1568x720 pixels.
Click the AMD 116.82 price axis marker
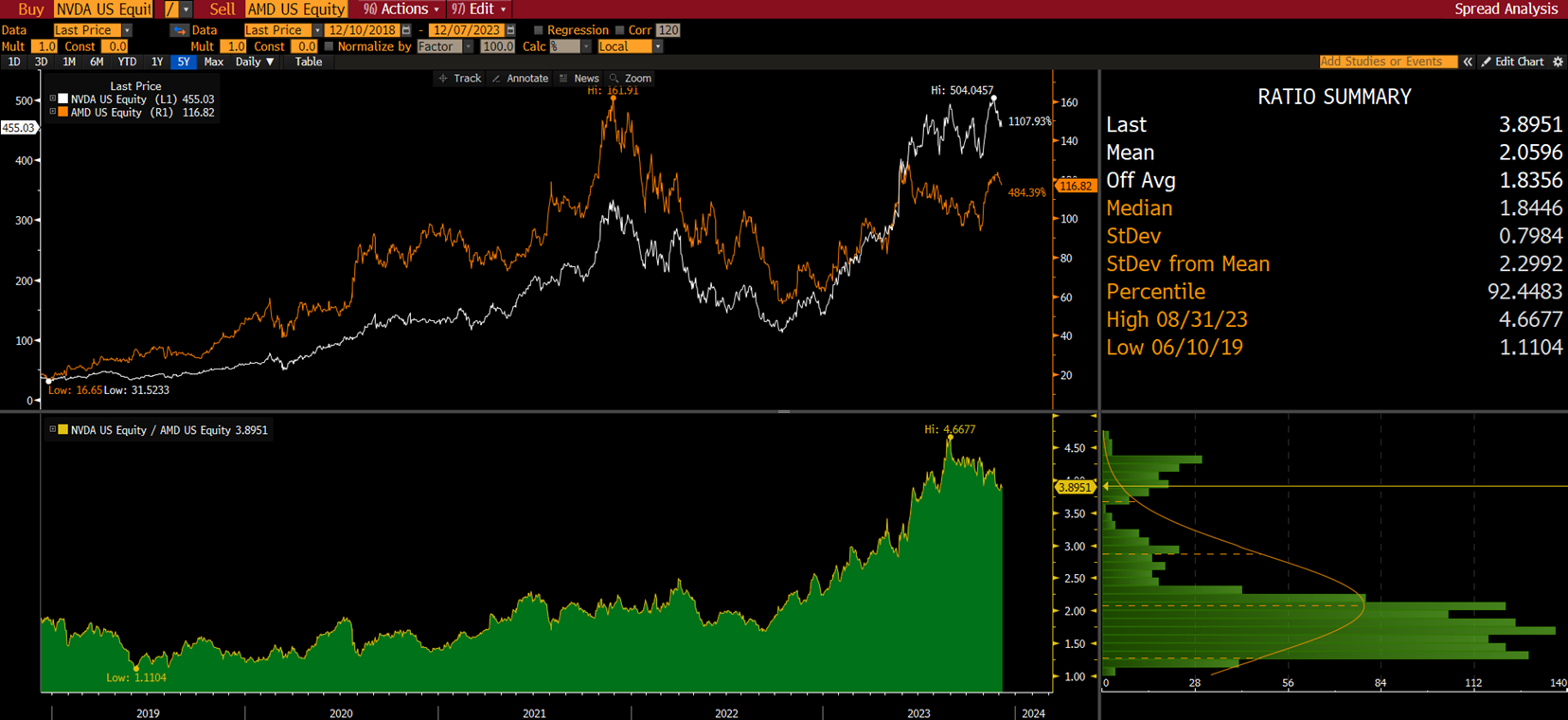(1075, 187)
